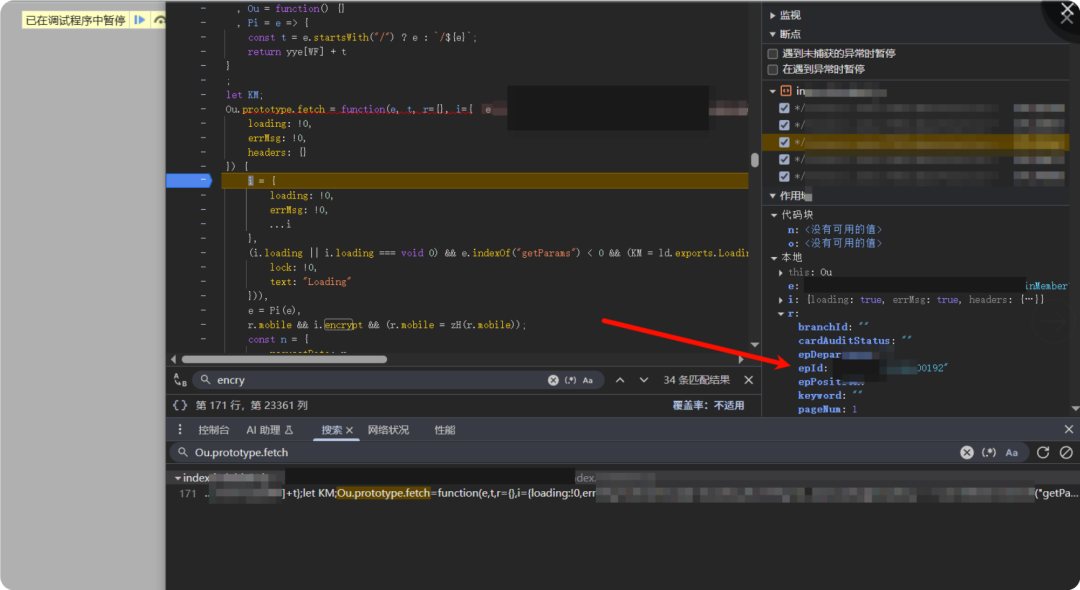The image size is (1080, 590).
Task: Click the orange script file icon in breakpoints
Action: click(786, 91)
